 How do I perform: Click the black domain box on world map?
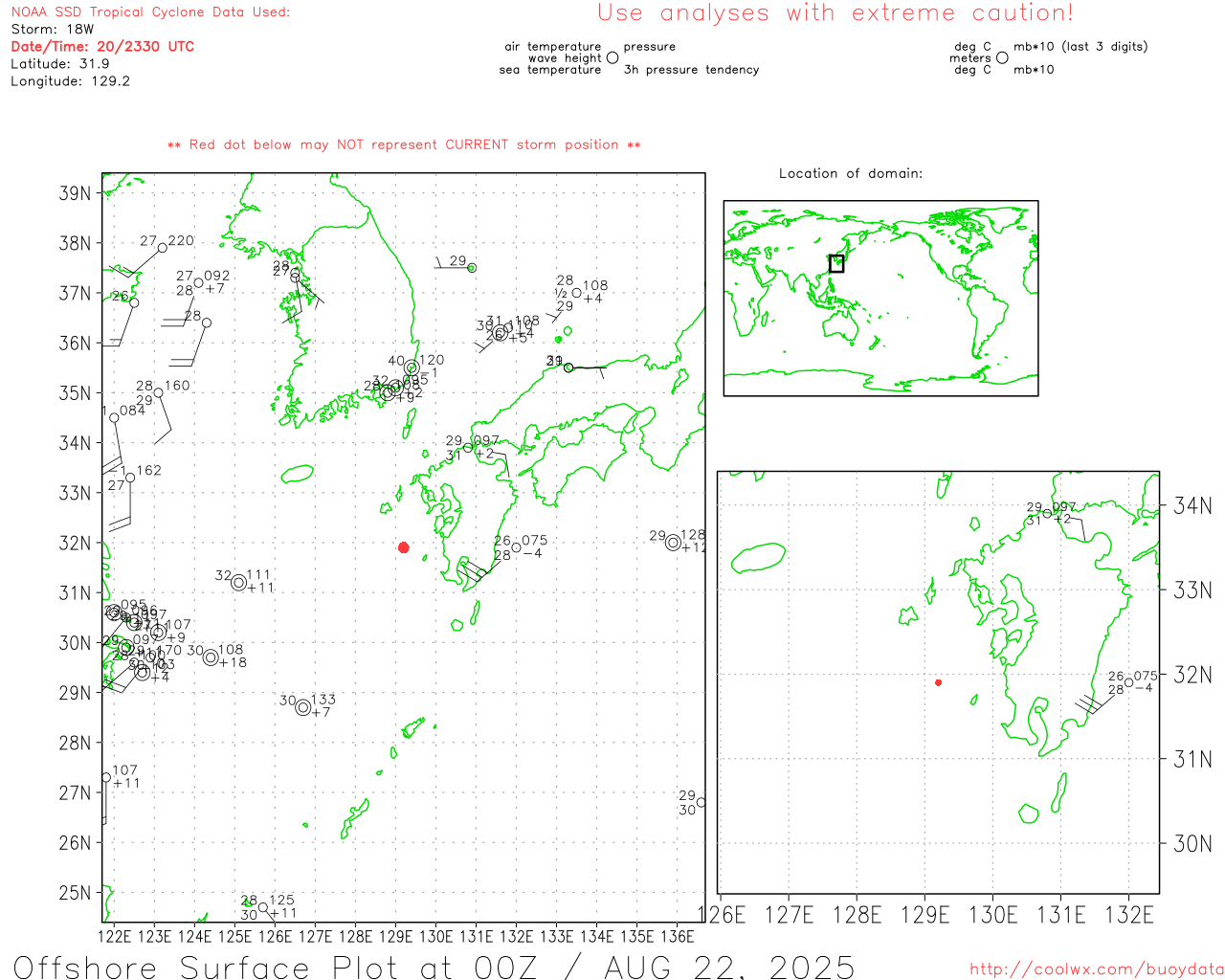tap(836, 263)
